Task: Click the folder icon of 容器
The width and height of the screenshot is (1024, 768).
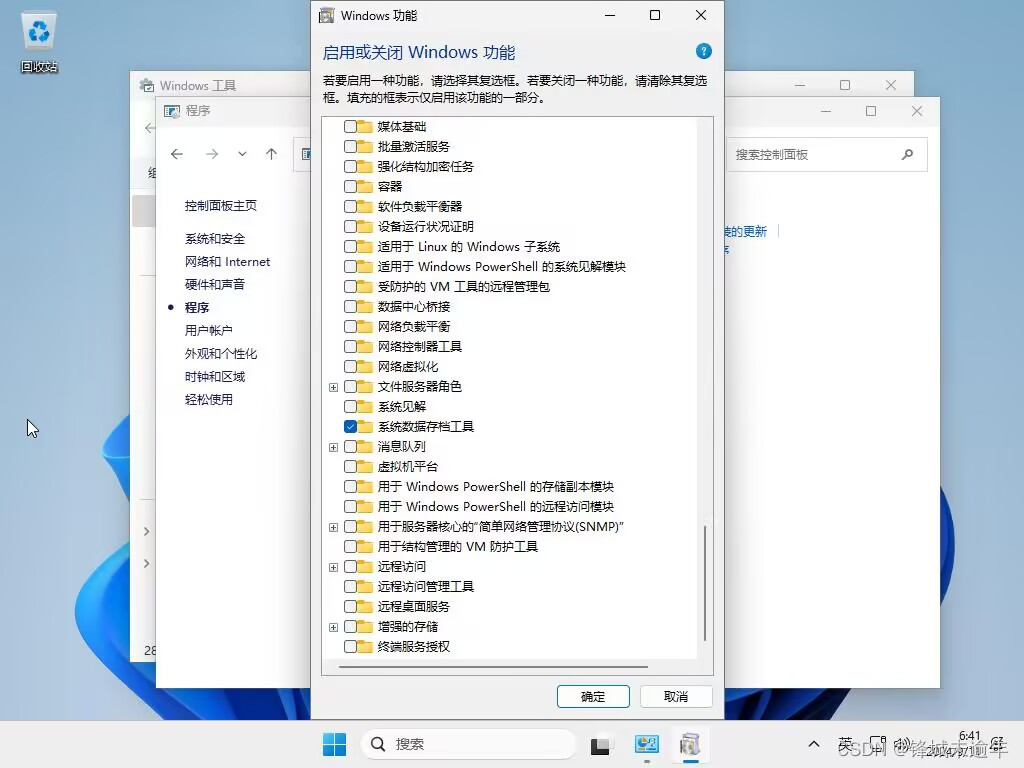Action: click(365, 187)
